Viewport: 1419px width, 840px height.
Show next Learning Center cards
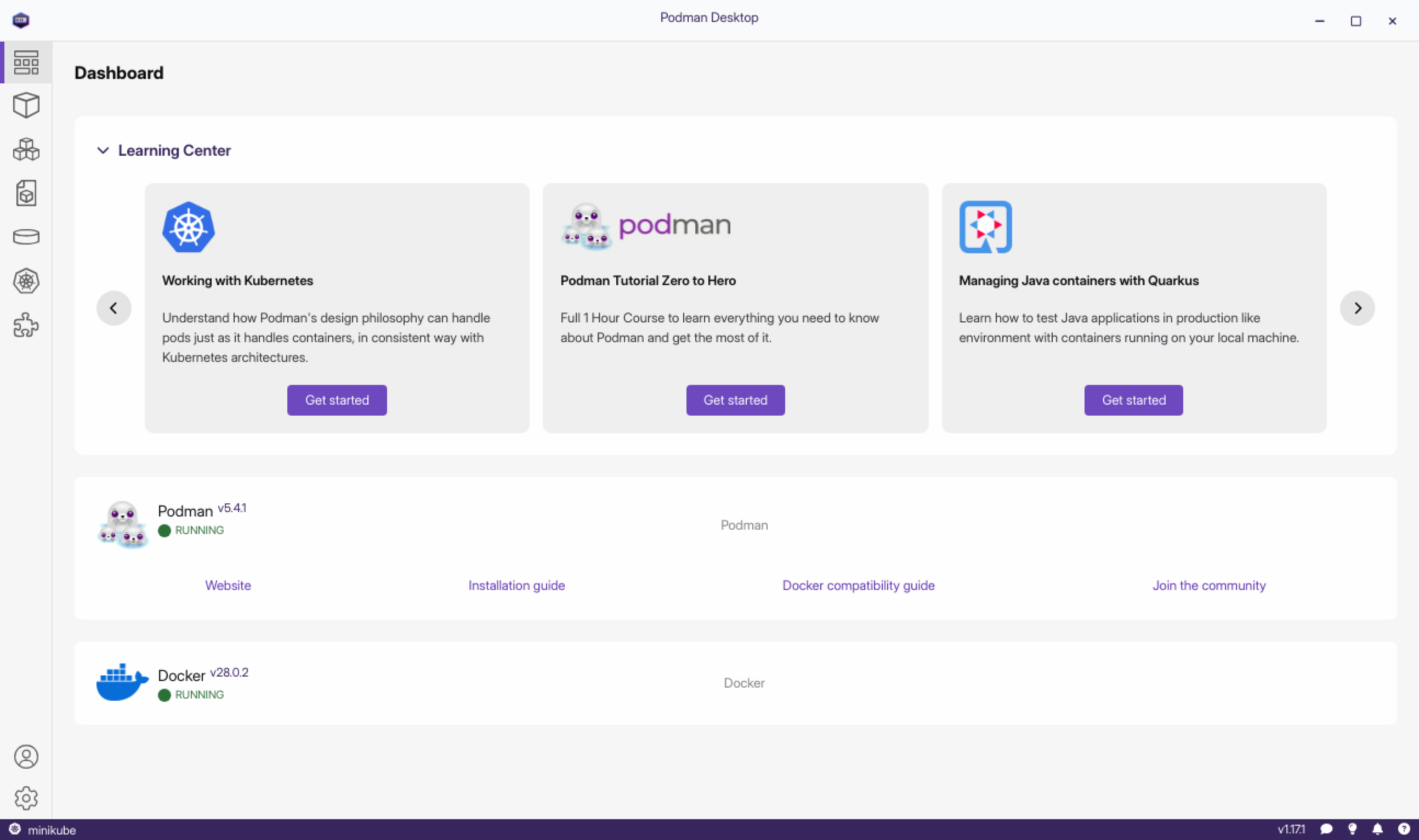(1357, 308)
